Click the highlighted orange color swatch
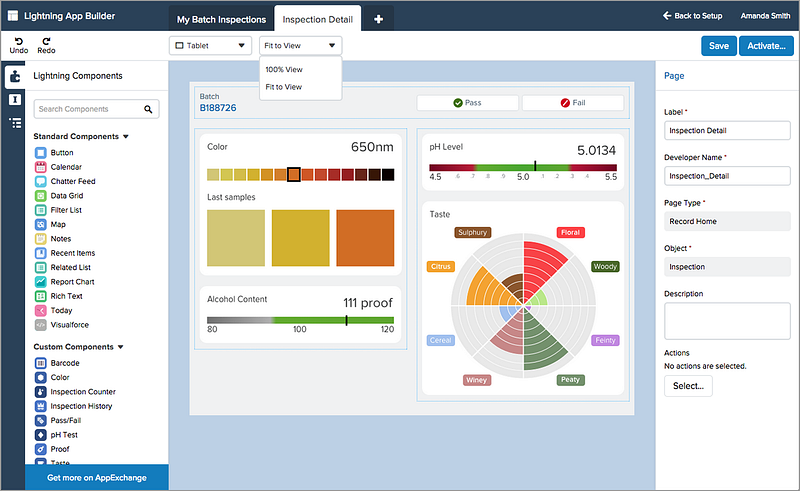This screenshot has height=491, width=800. point(293,175)
